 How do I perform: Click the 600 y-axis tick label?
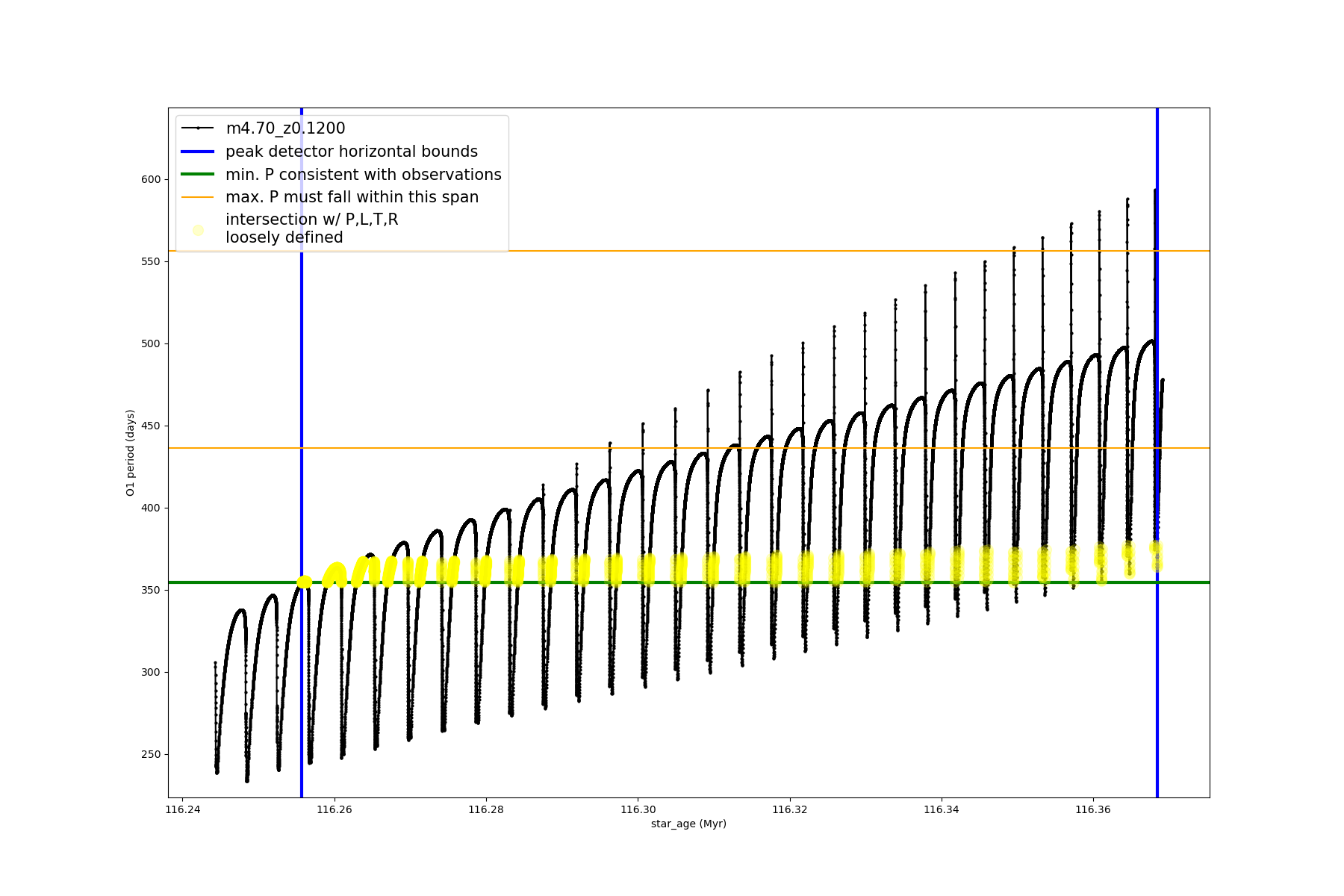(x=151, y=179)
